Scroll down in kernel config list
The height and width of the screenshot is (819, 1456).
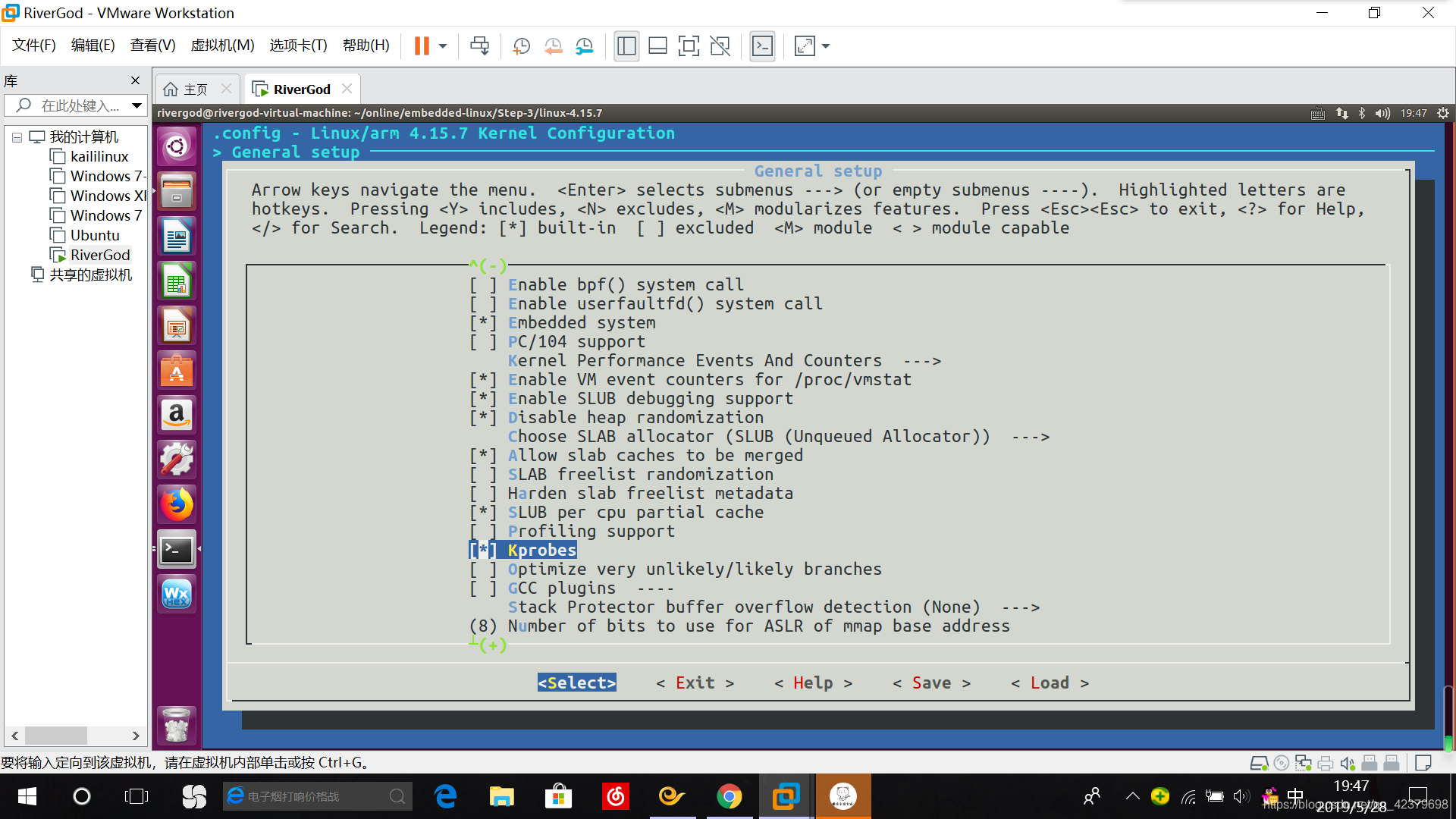point(488,644)
